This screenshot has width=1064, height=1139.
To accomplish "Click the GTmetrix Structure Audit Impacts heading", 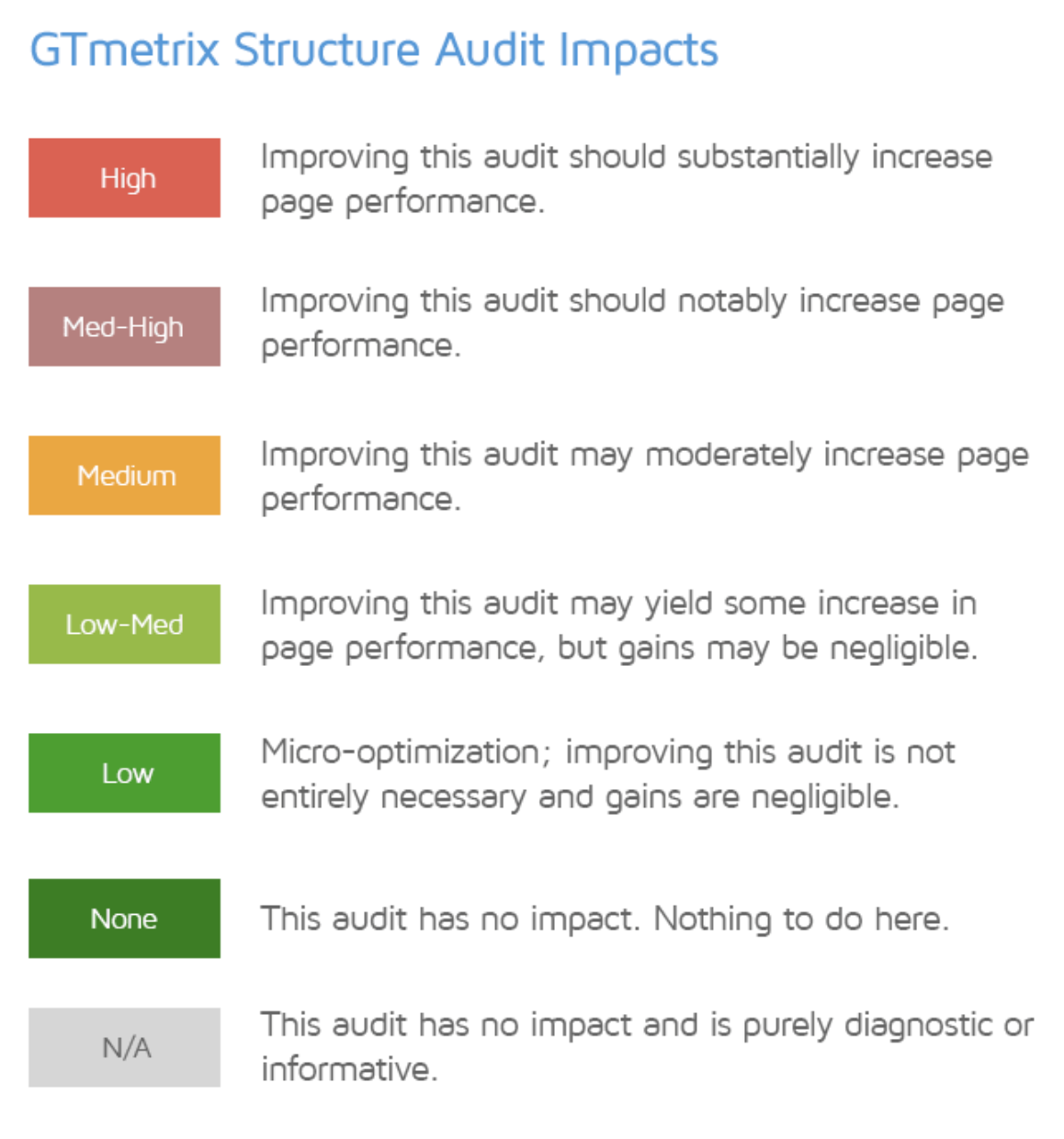I will point(374,51).
